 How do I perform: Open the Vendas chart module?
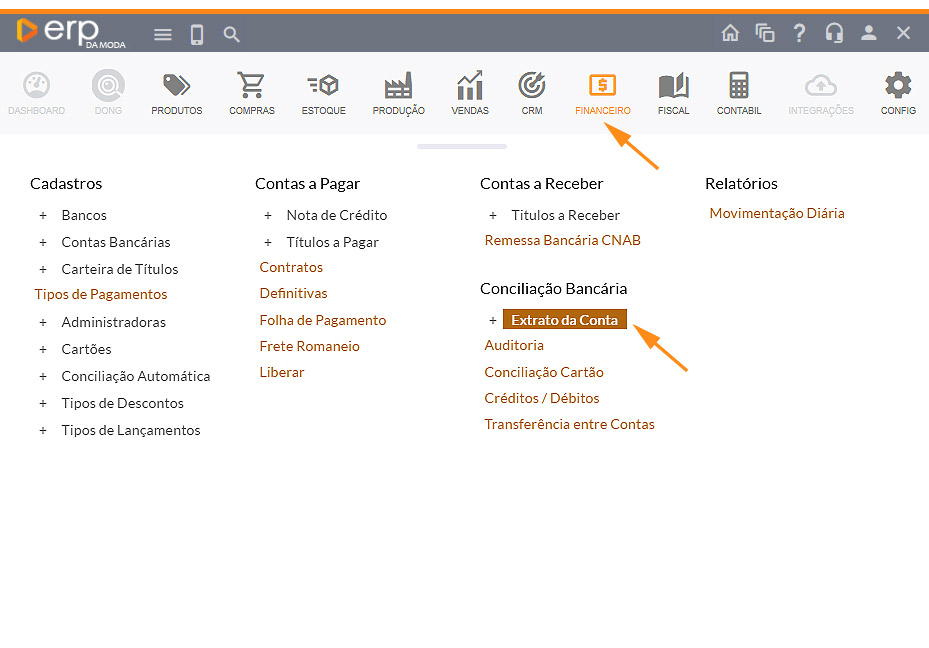coord(470,92)
